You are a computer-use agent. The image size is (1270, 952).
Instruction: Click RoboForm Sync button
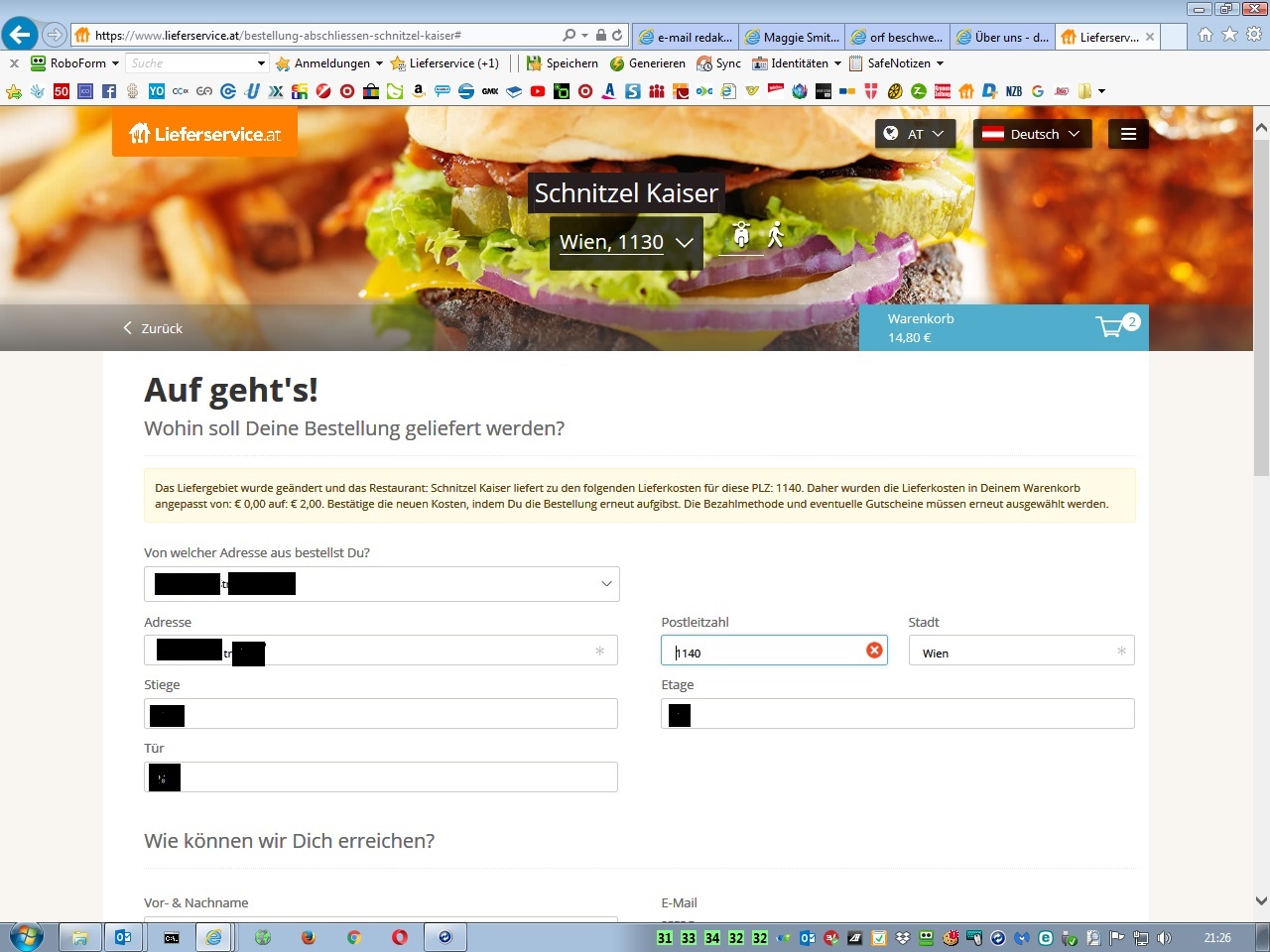pos(718,63)
